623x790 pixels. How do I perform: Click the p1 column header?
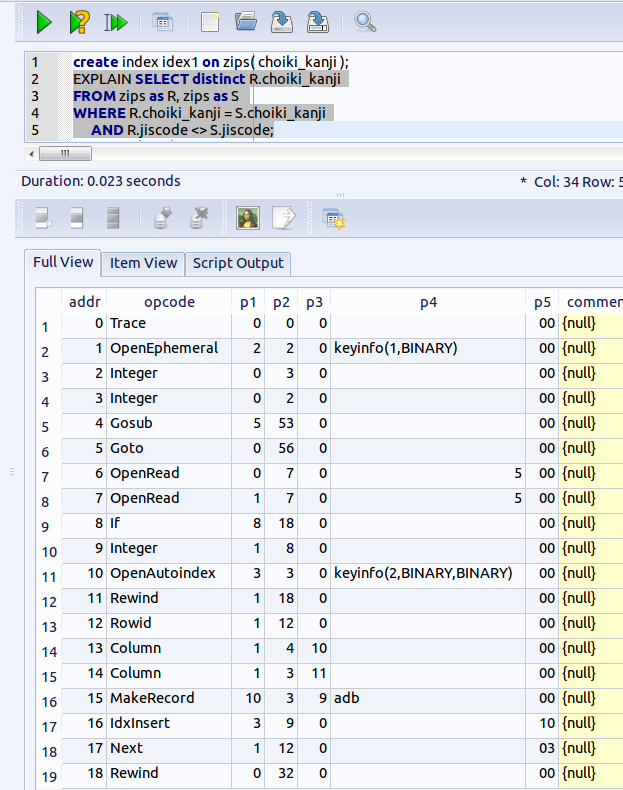[248, 302]
